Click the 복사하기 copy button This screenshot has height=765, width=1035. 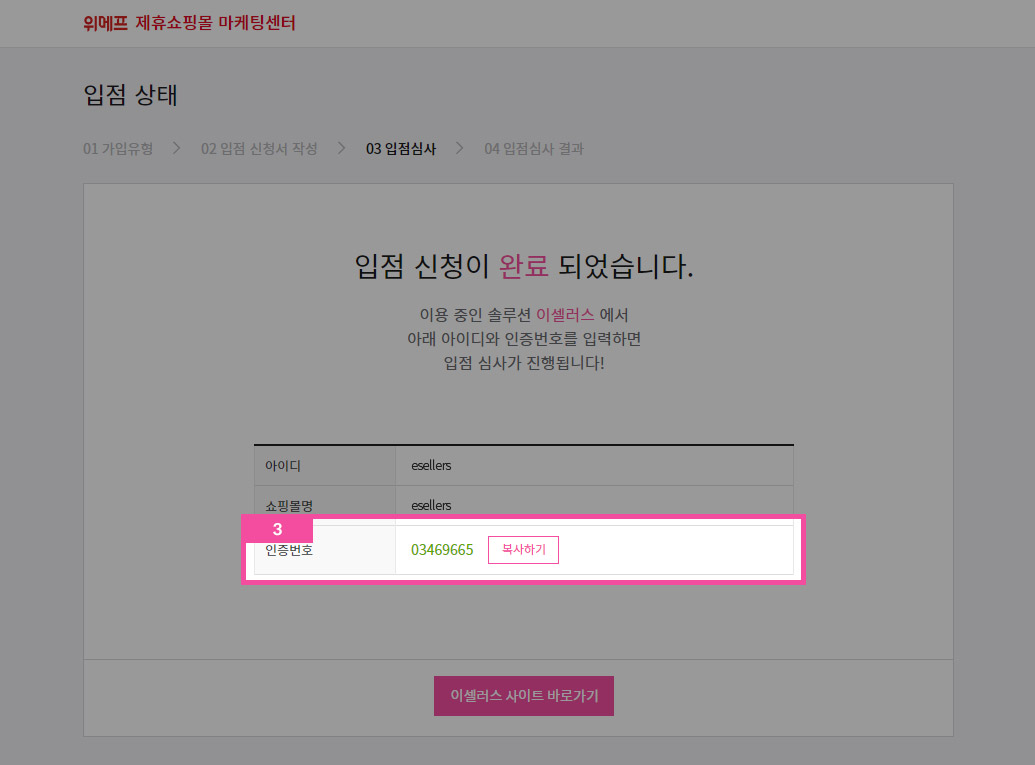click(523, 550)
